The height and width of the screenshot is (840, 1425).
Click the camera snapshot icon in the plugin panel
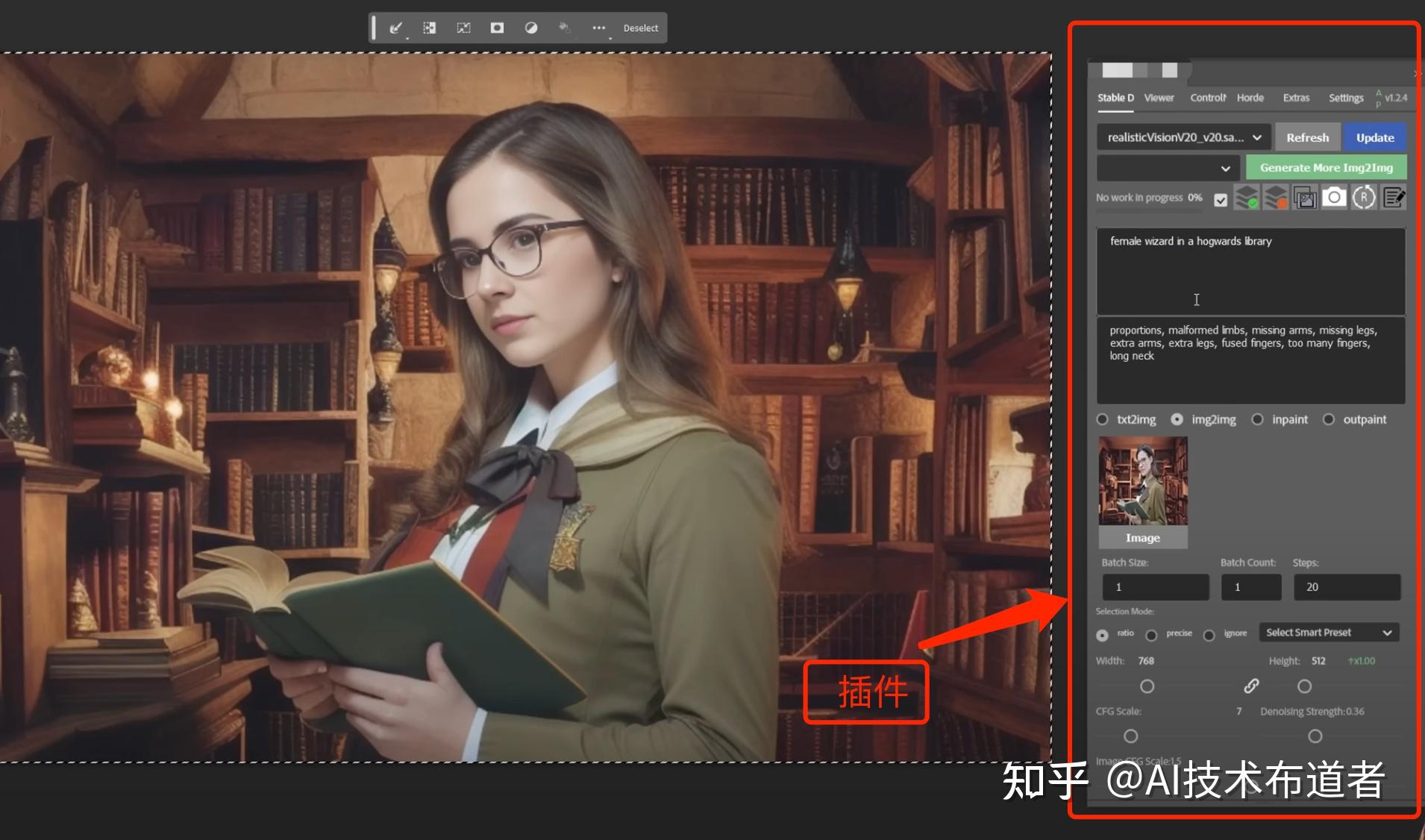pyautogui.click(x=1334, y=197)
